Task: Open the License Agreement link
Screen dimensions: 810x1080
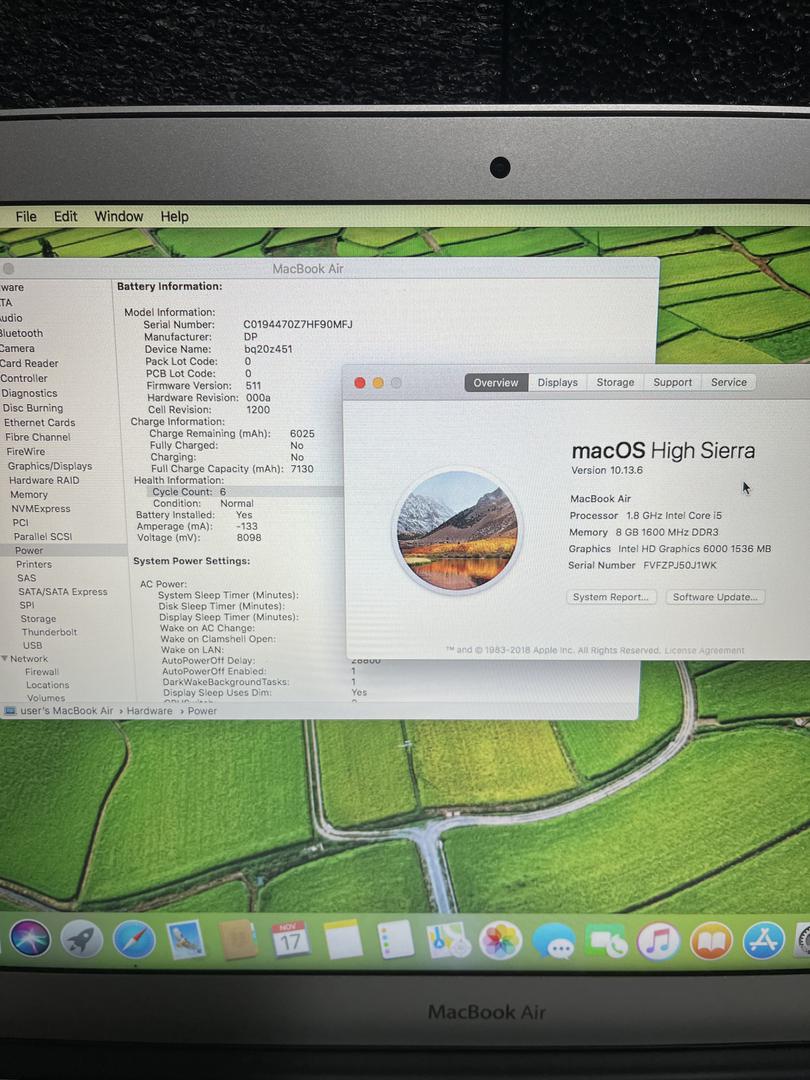Action: coord(704,650)
